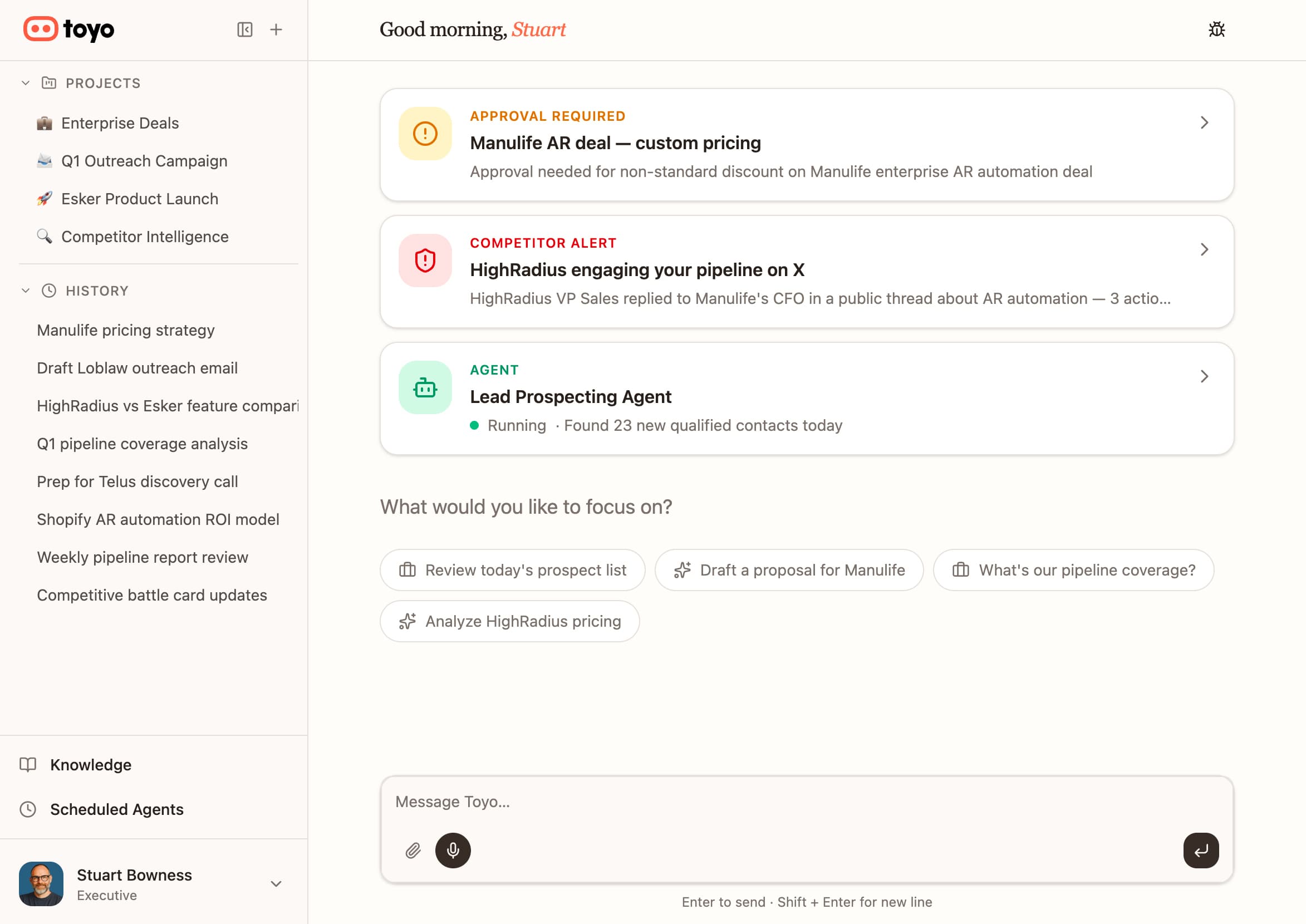1306x924 pixels.
Task: Select Review today's prospect list suggestion
Action: tap(512, 570)
